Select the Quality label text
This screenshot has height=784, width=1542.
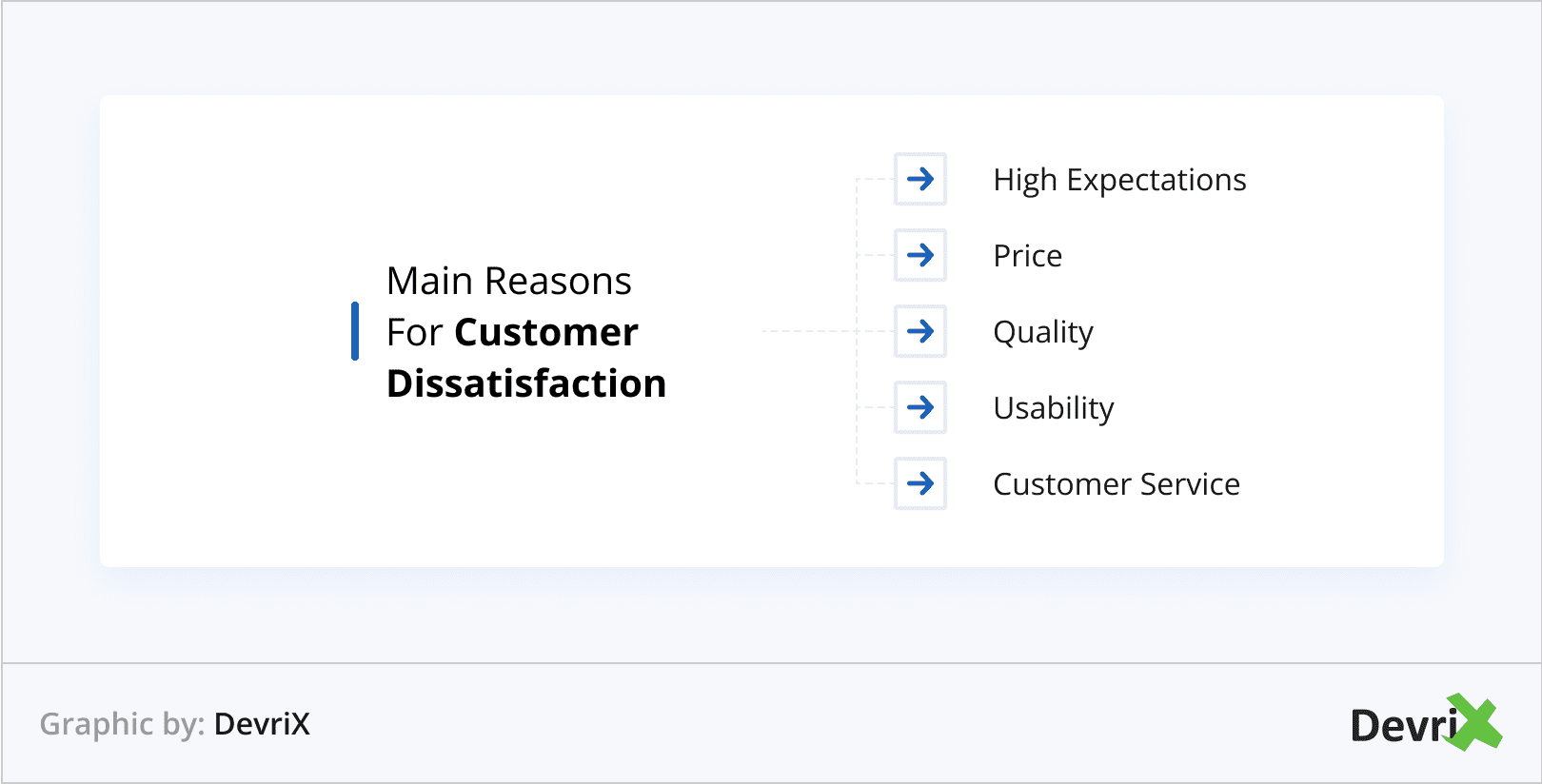click(1042, 332)
